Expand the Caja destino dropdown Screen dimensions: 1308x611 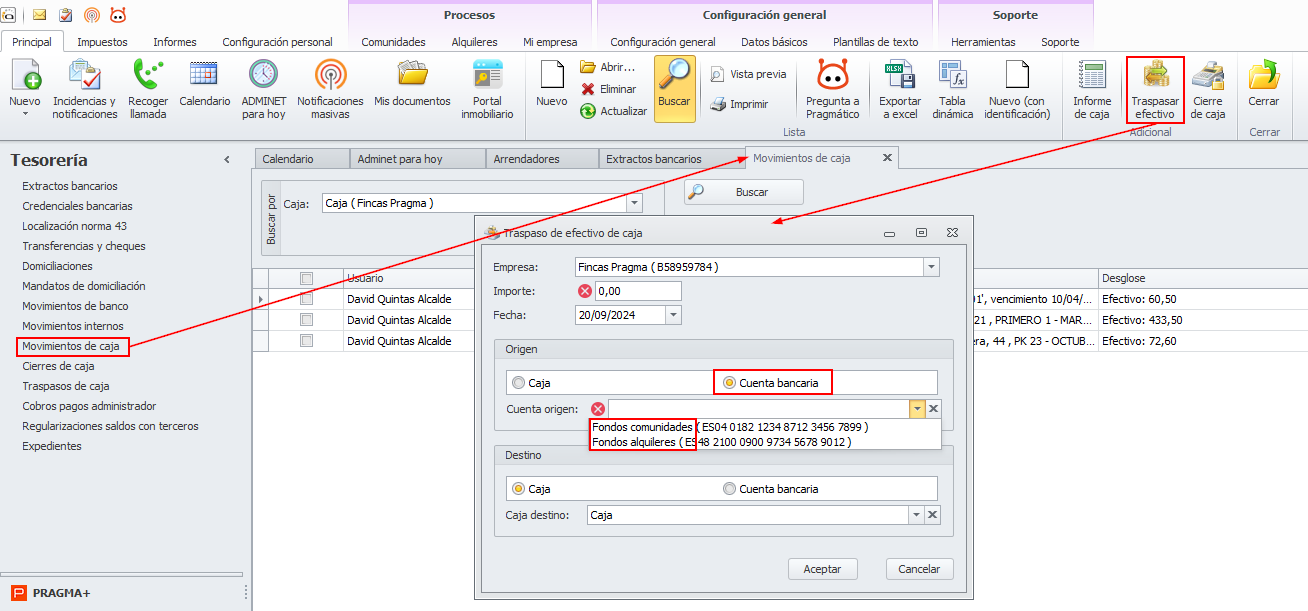coord(915,515)
